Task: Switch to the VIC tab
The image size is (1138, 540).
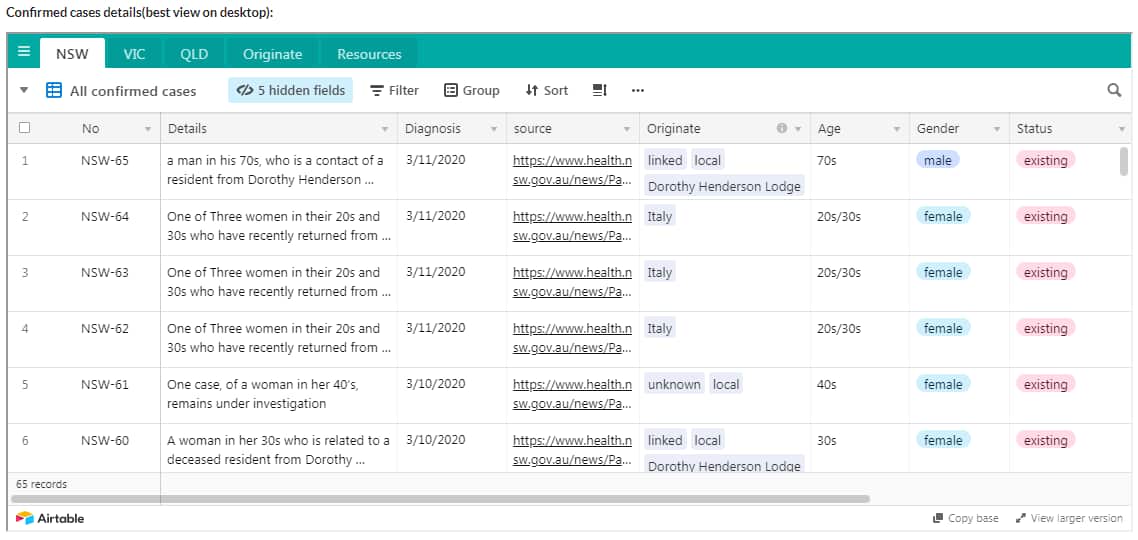Action: pos(134,54)
